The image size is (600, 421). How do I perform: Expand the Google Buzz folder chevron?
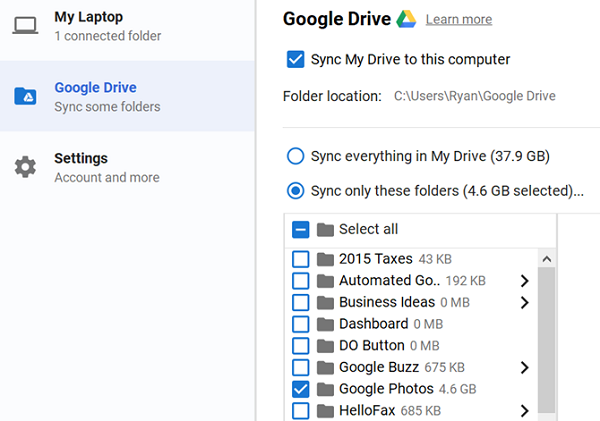tap(524, 368)
